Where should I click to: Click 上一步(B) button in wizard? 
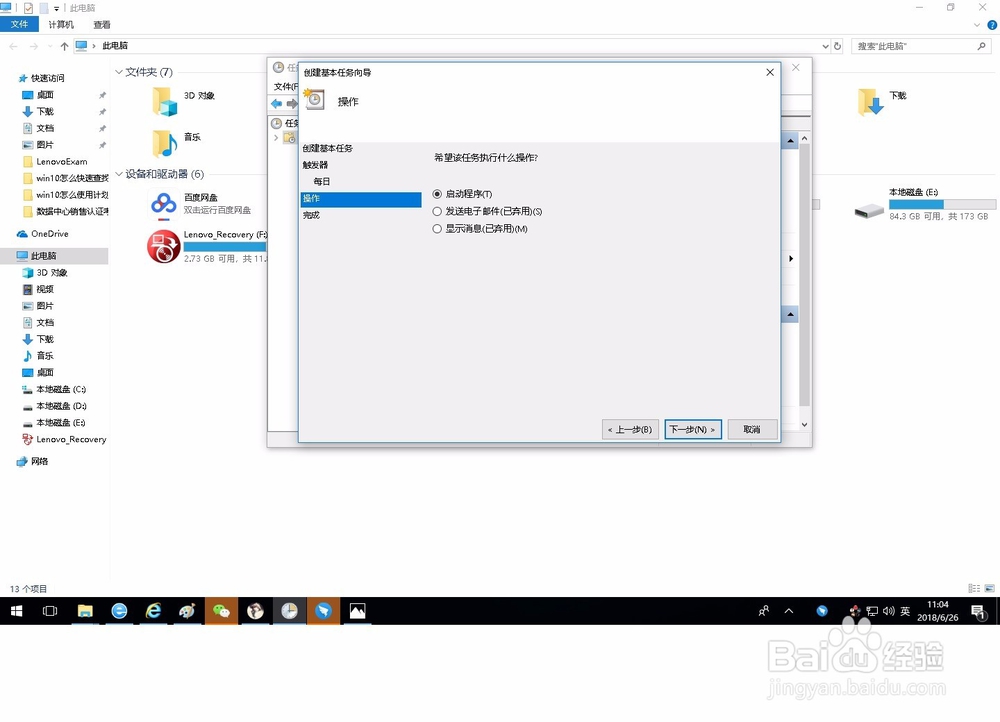[x=630, y=429]
